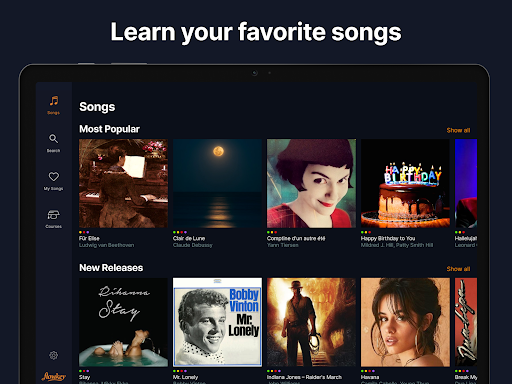Open Bobby Vinton Mr. Lonely cover
This screenshot has height=384, width=512.
[217, 322]
